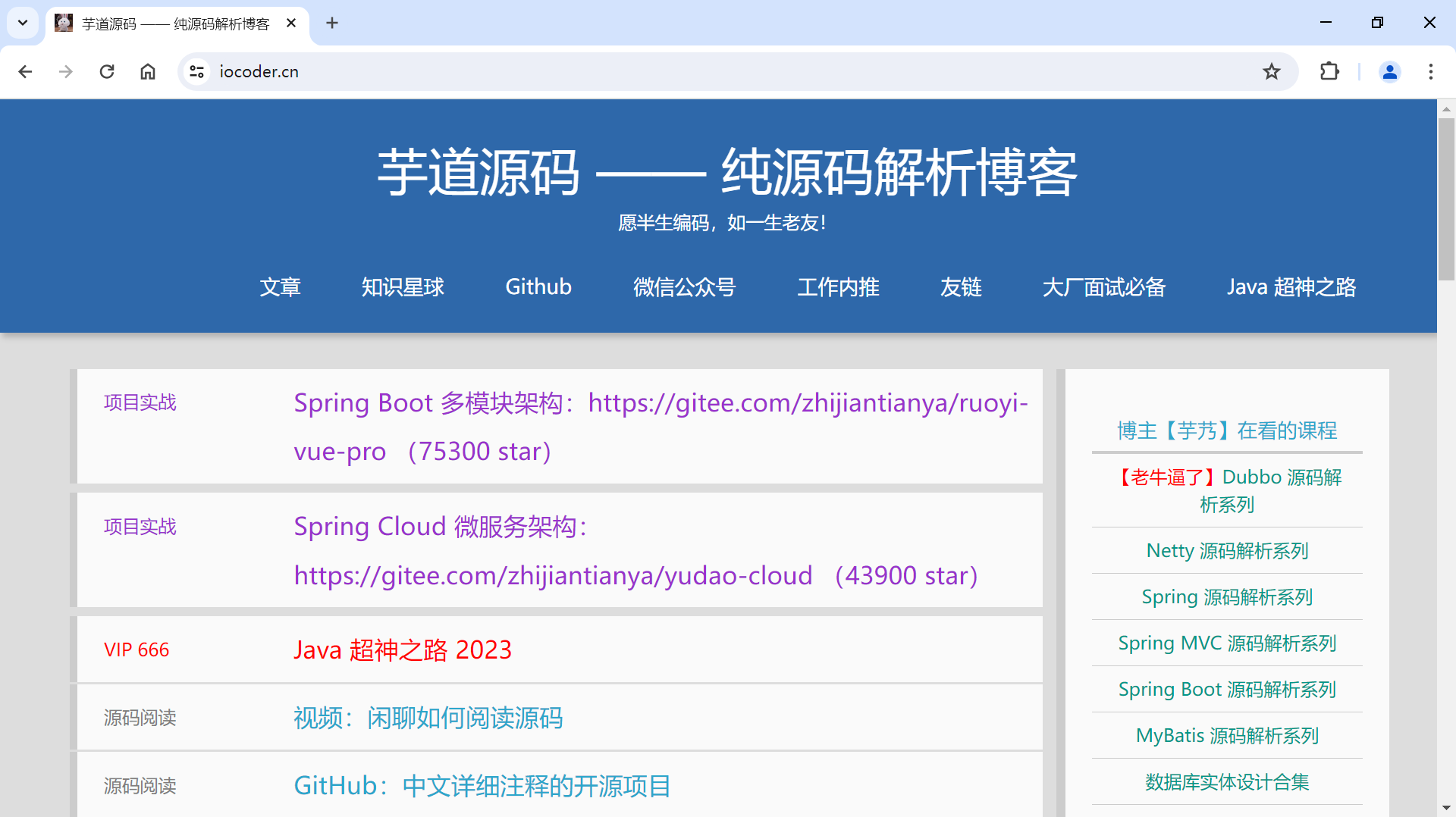Go forward with the forward arrow

[x=66, y=71]
